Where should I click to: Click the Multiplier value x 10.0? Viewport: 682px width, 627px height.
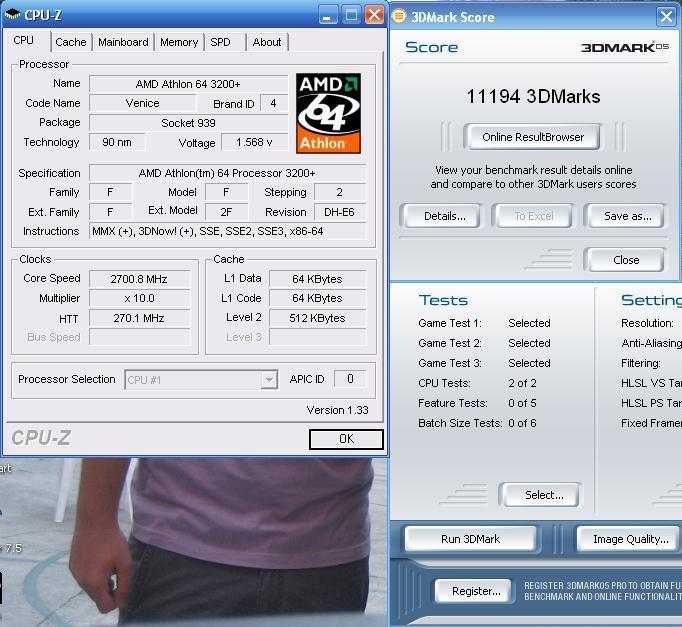(x=139, y=298)
